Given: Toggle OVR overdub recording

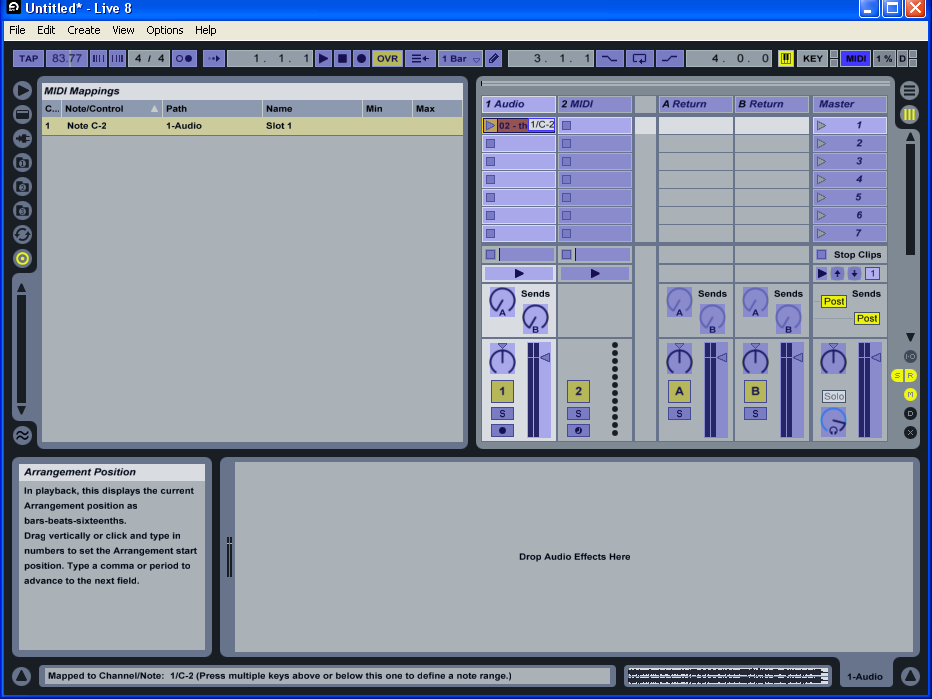Looking at the screenshot, I should pos(387,58).
